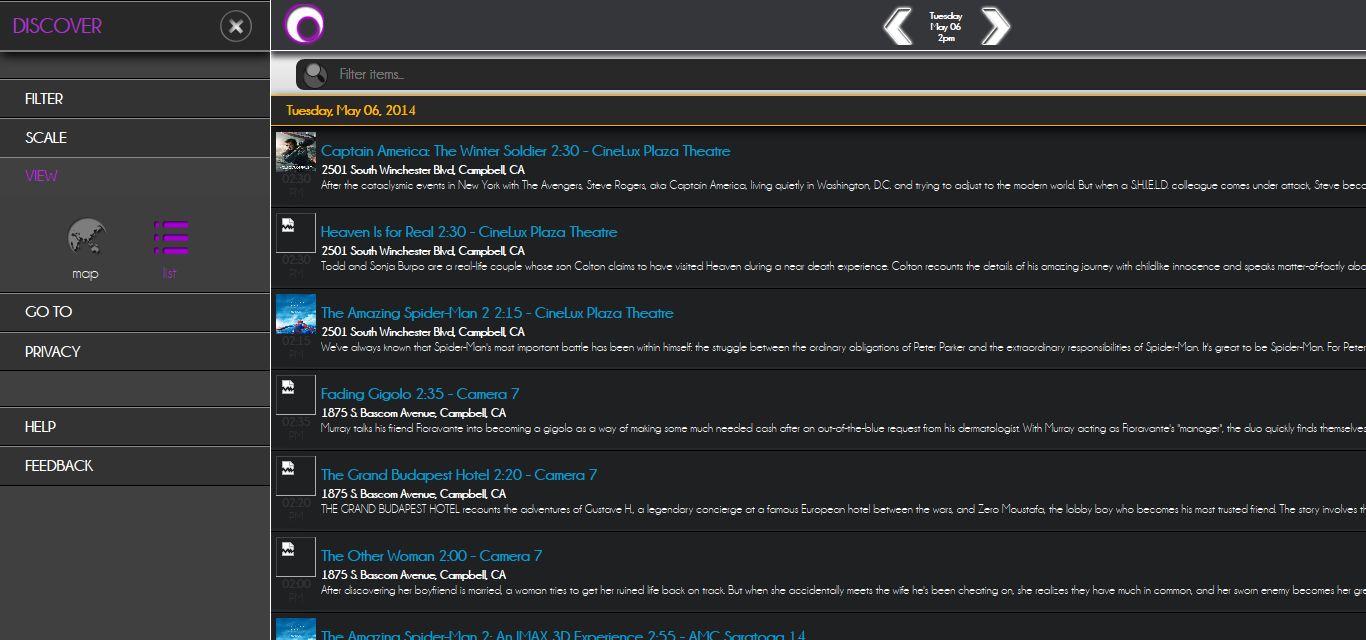
Task: Expand the SCALE menu section
Action: pyautogui.click(x=135, y=138)
